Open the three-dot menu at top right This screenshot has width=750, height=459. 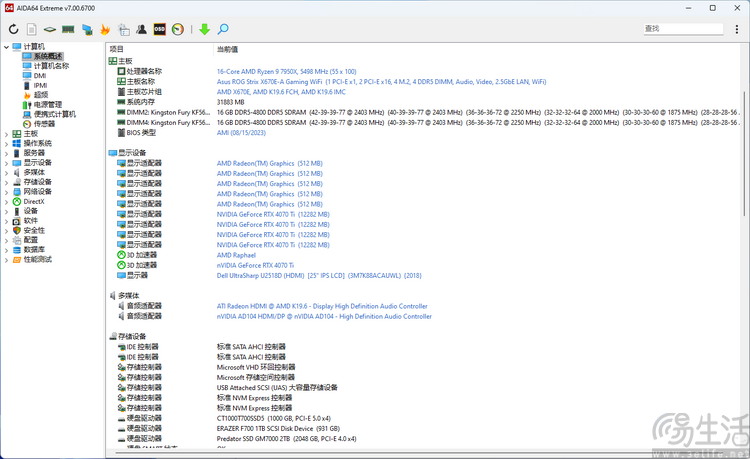(737, 29)
